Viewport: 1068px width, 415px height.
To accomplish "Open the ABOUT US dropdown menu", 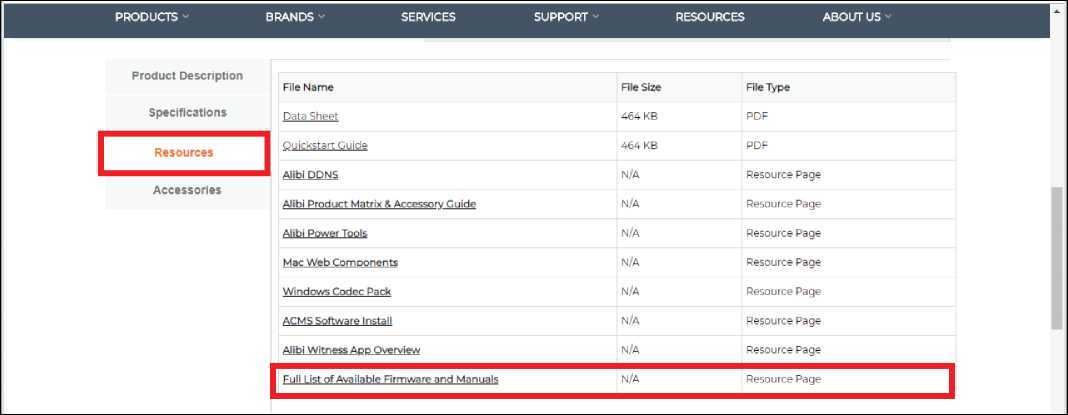I will click(856, 17).
